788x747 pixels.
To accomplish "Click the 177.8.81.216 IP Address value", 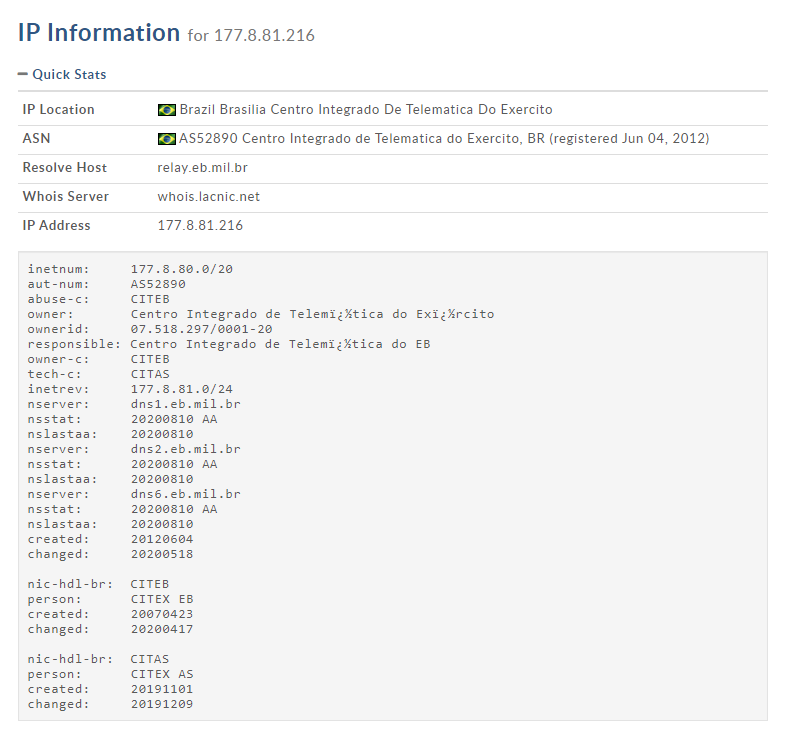I will 200,225.
